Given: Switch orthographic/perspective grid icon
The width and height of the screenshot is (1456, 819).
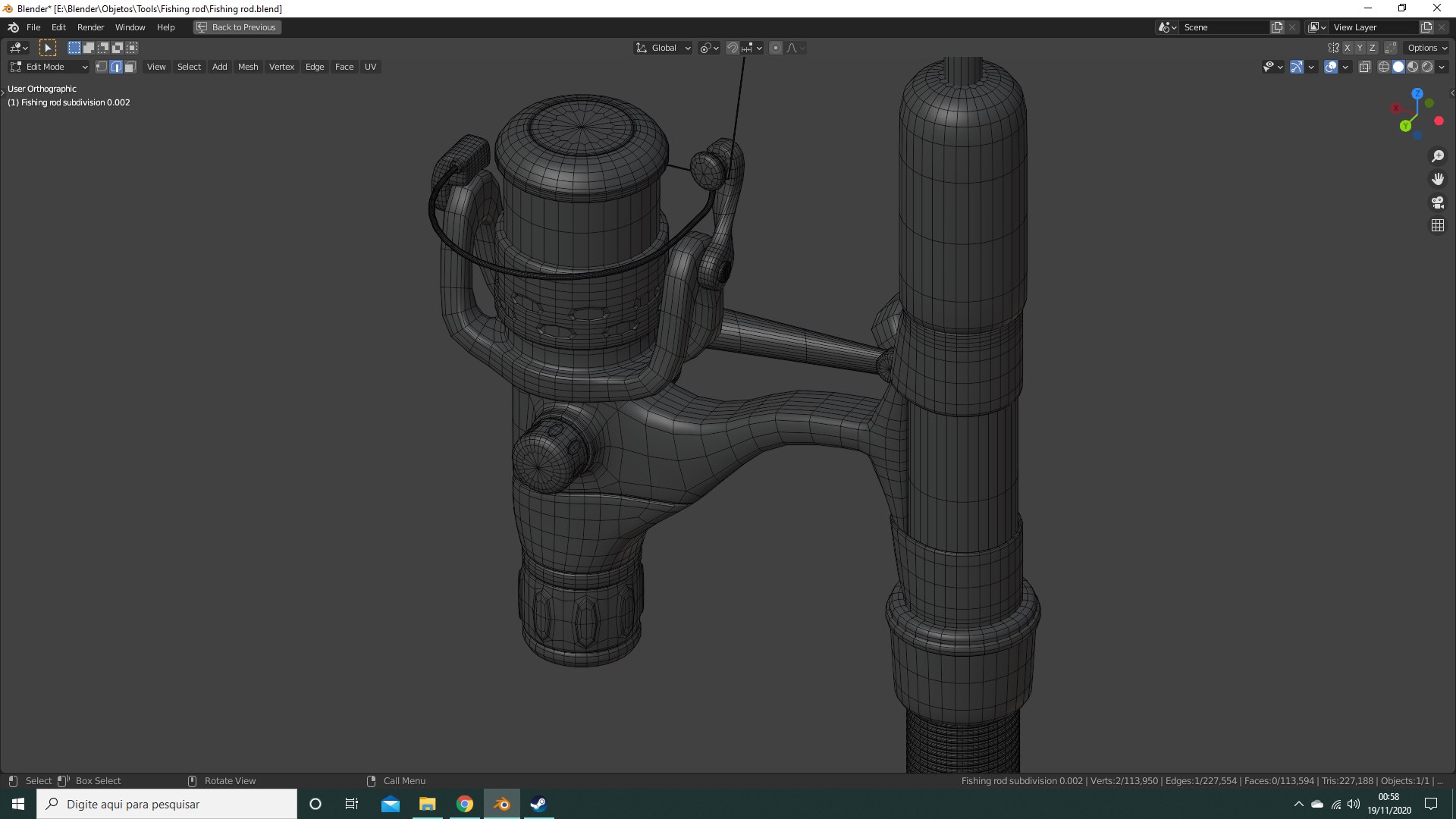Looking at the screenshot, I should (1438, 225).
